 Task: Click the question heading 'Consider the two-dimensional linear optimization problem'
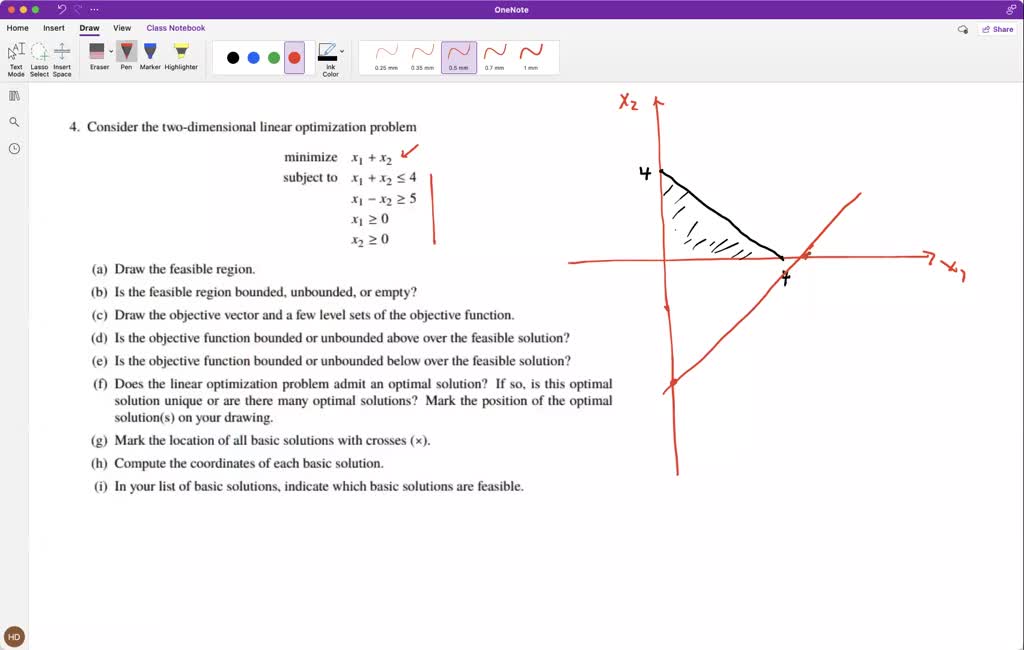pyautogui.click(x=251, y=127)
